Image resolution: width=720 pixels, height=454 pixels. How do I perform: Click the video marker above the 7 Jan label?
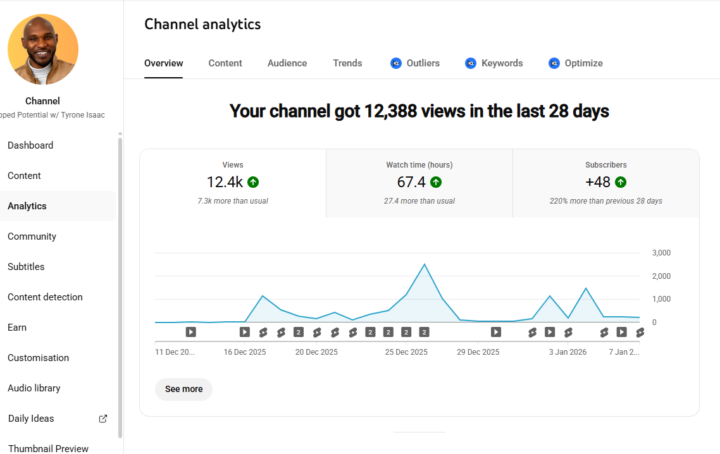tap(622, 332)
